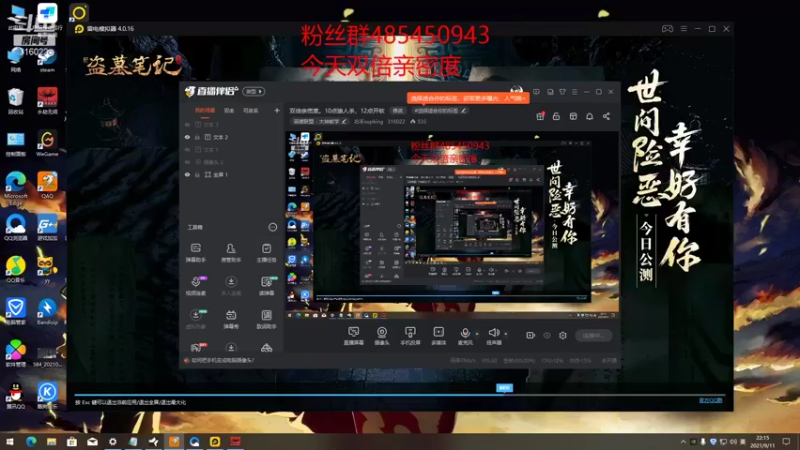Open 腾讯QQ desktop shortcut

(x=16, y=396)
